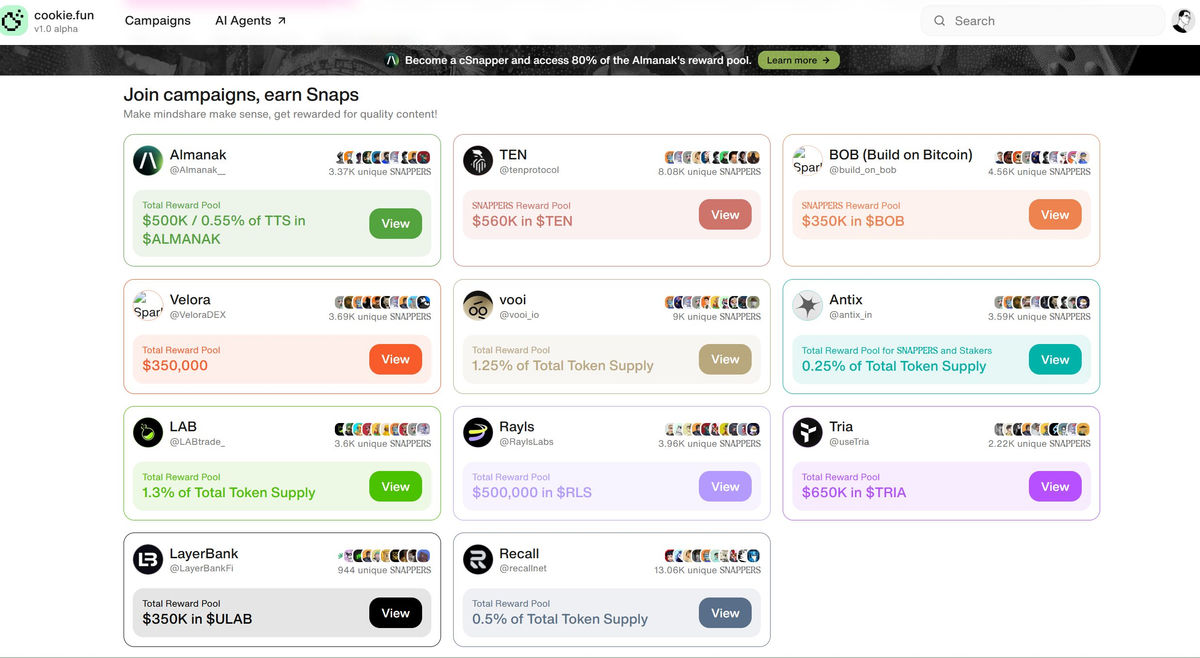The image size is (1200, 658).
Task: Click the search magnifier icon
Action: click(940, 21)
